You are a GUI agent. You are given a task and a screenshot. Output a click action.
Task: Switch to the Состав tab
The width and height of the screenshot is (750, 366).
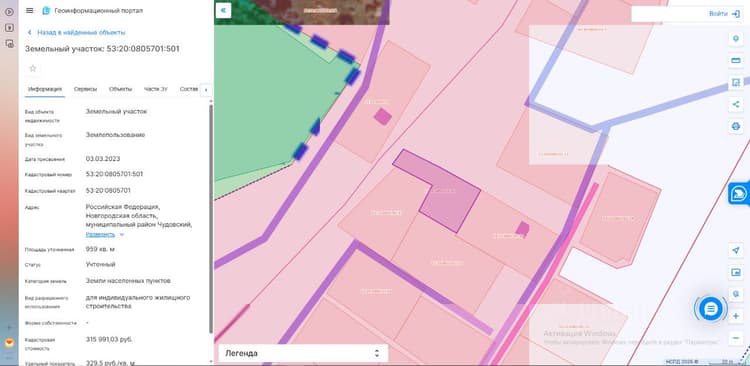coord(189,89)
